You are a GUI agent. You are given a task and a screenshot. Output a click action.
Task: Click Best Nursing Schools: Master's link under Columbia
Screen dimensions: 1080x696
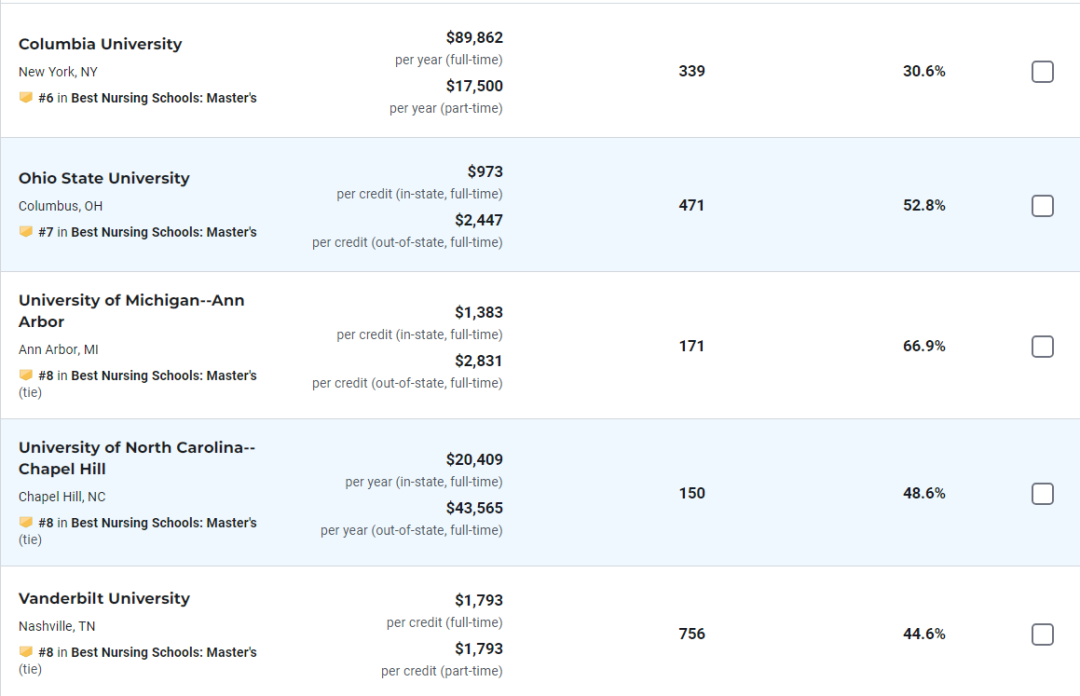pos(164,98)
